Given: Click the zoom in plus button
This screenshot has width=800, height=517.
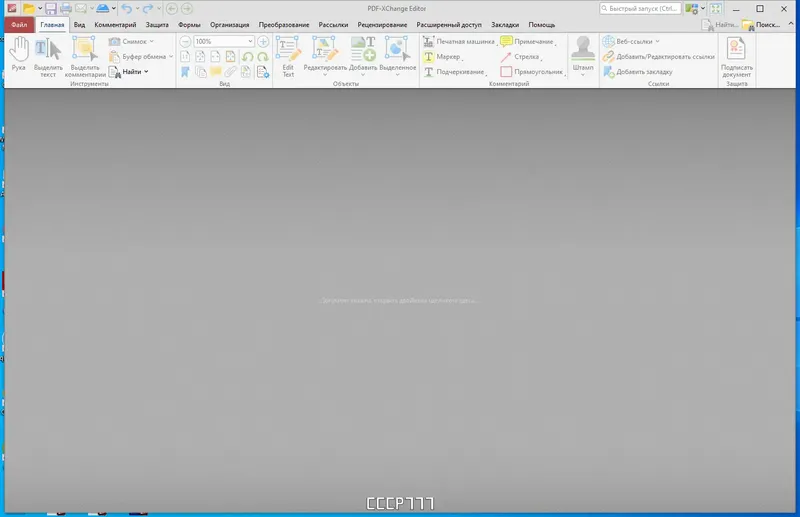Looking at the screenshot, I should coord(263,41).
